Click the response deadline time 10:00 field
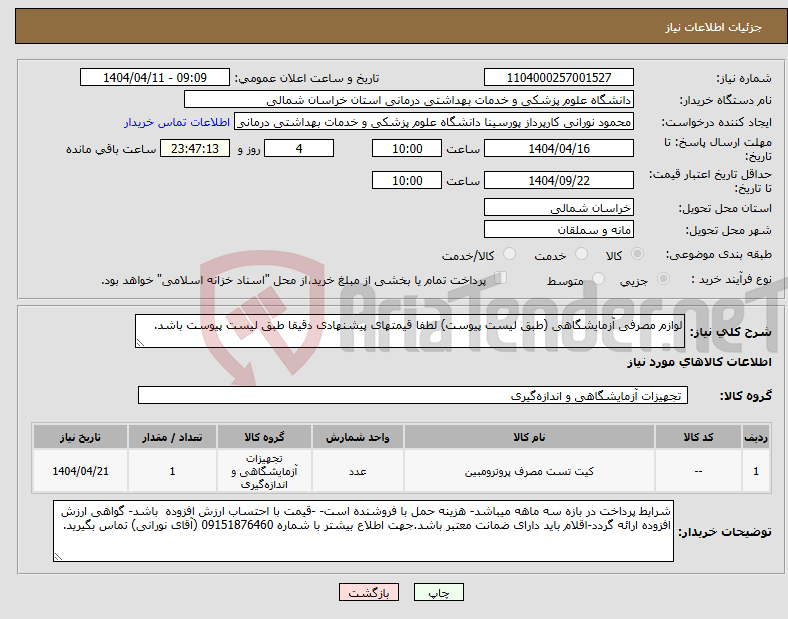The height and width of the screenshot is (619, 788). [407, 148]
